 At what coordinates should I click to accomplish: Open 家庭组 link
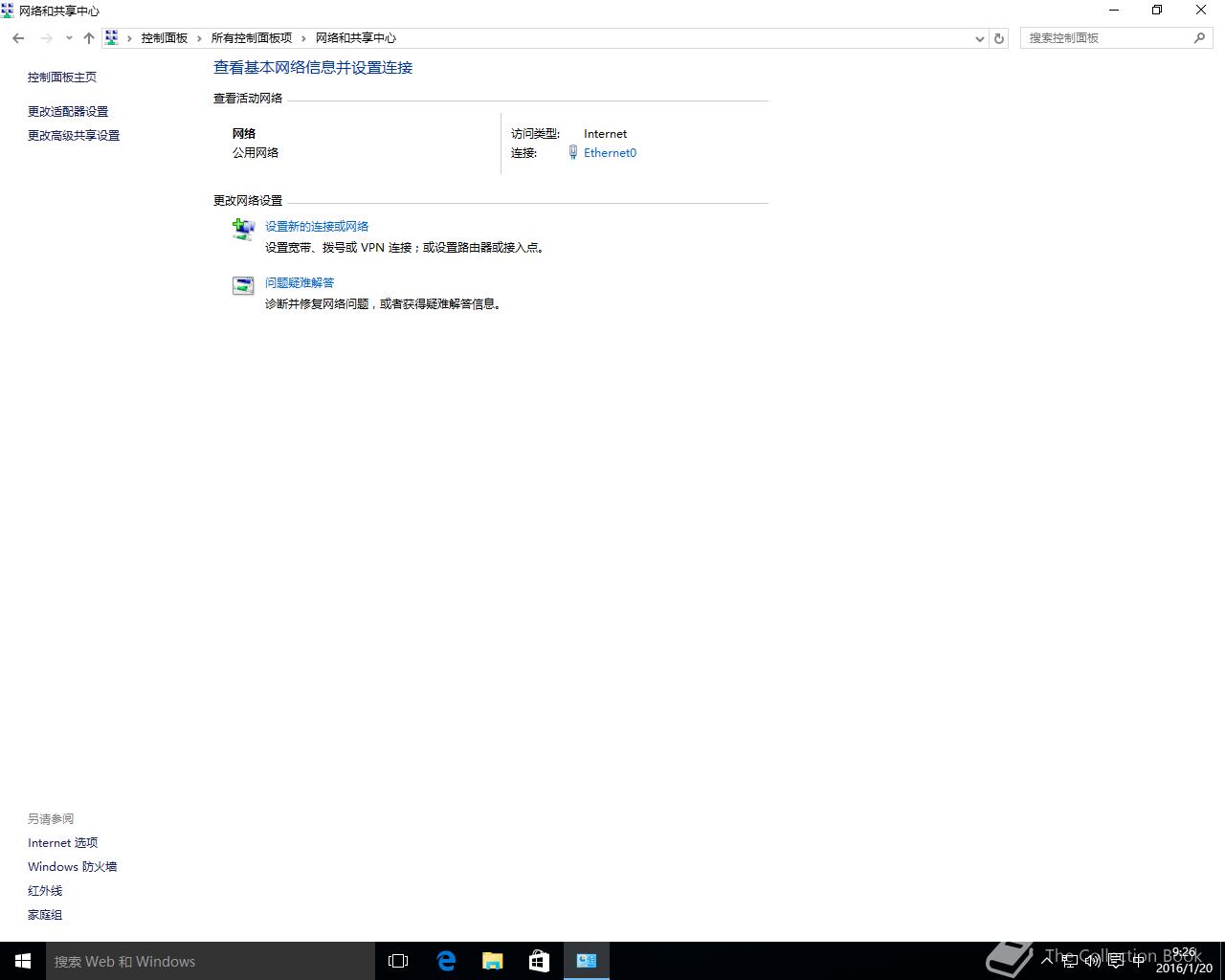[45, 915]
